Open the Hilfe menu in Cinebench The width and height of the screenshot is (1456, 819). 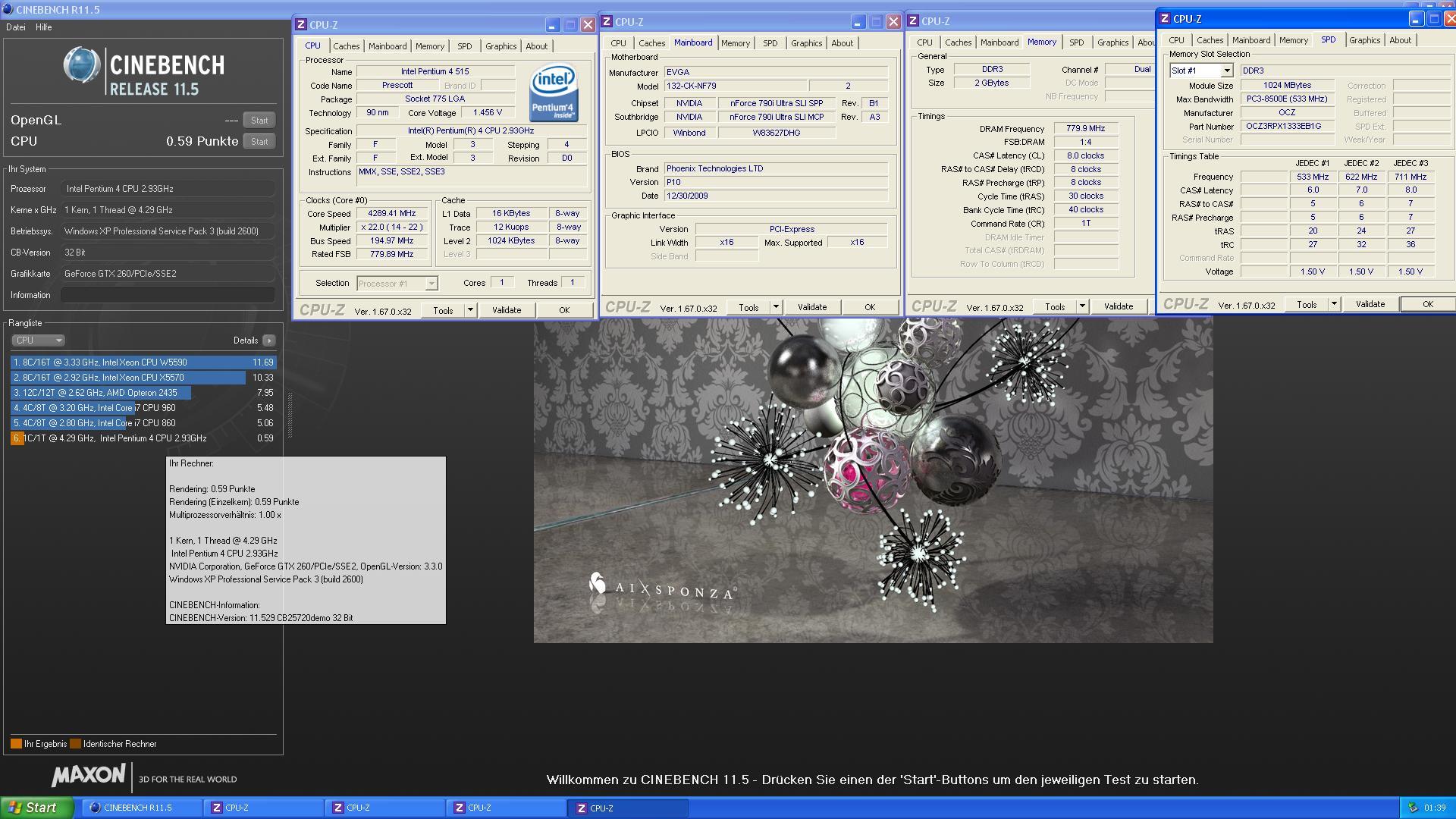44,27
